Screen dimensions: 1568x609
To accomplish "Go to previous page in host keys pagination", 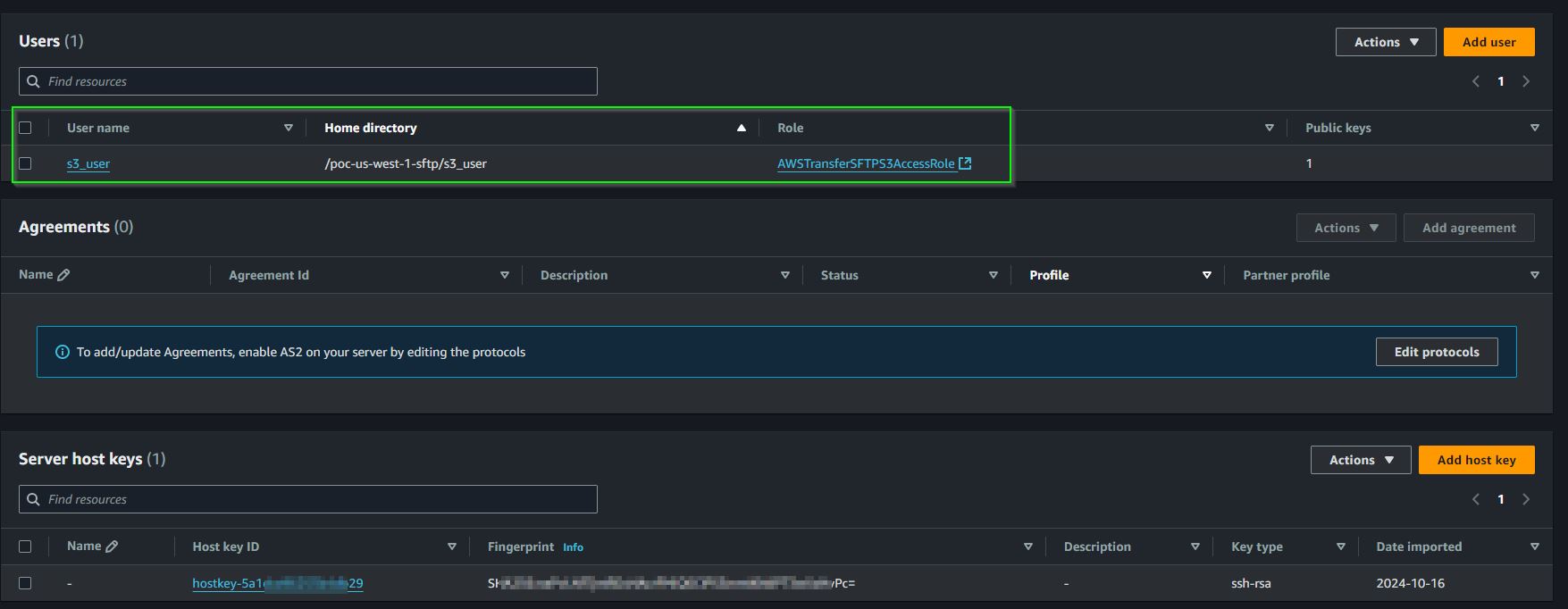I will (1475, 499).
